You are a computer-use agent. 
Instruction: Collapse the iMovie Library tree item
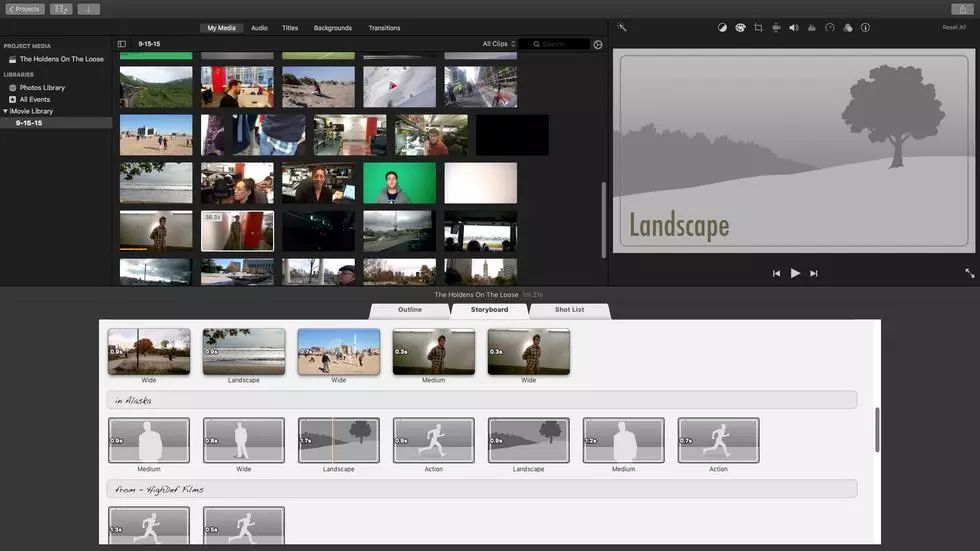click(x=4, y=111)
